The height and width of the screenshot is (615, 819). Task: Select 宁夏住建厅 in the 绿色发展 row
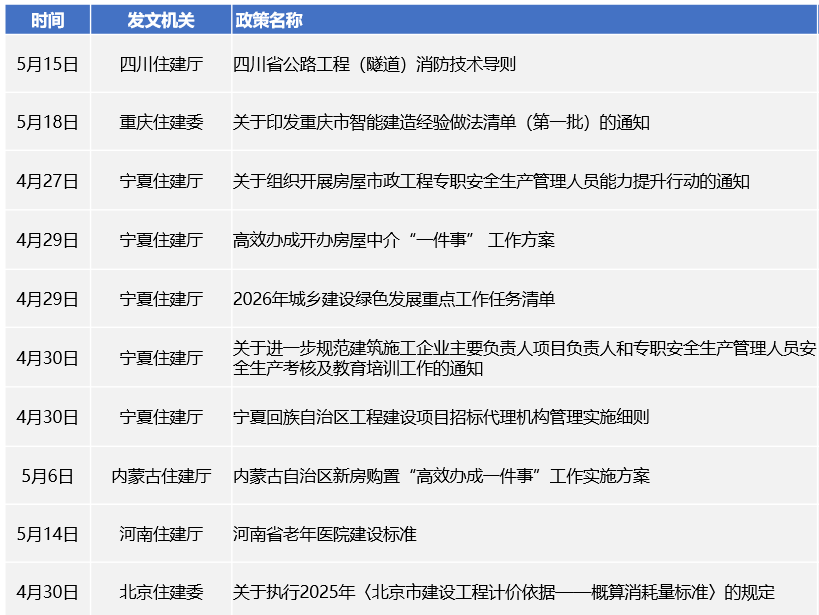161,299
